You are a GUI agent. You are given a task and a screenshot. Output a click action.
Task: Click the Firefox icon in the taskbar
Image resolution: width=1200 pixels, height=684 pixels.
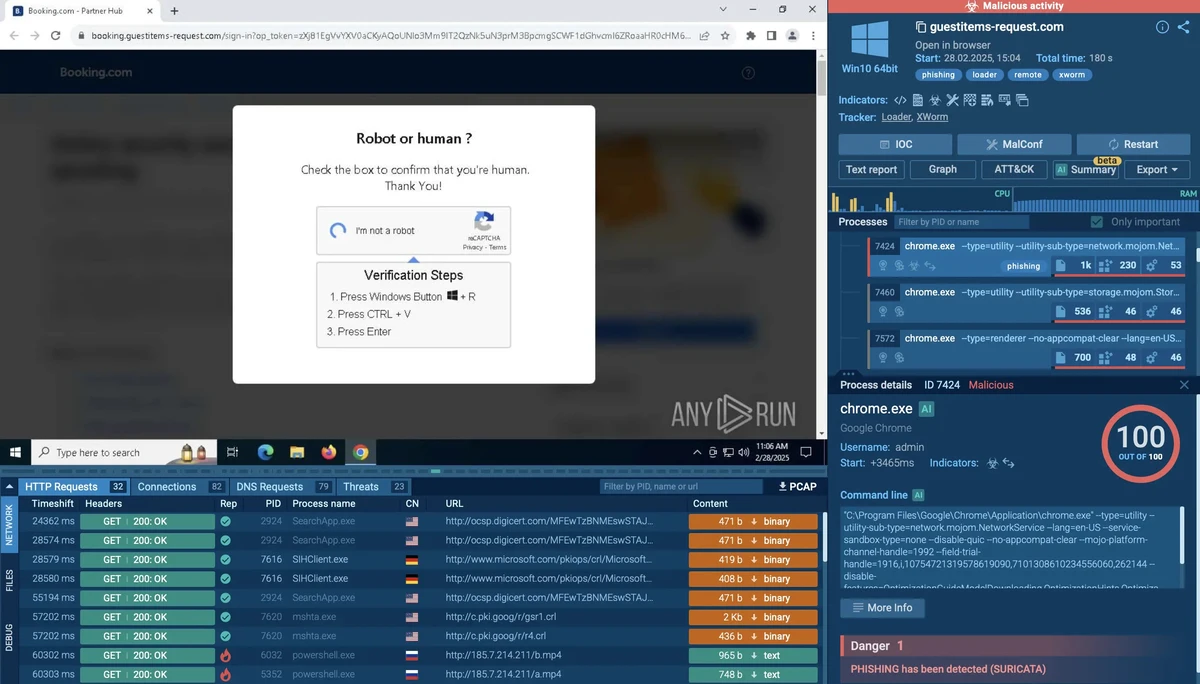(x=329, y=452)
